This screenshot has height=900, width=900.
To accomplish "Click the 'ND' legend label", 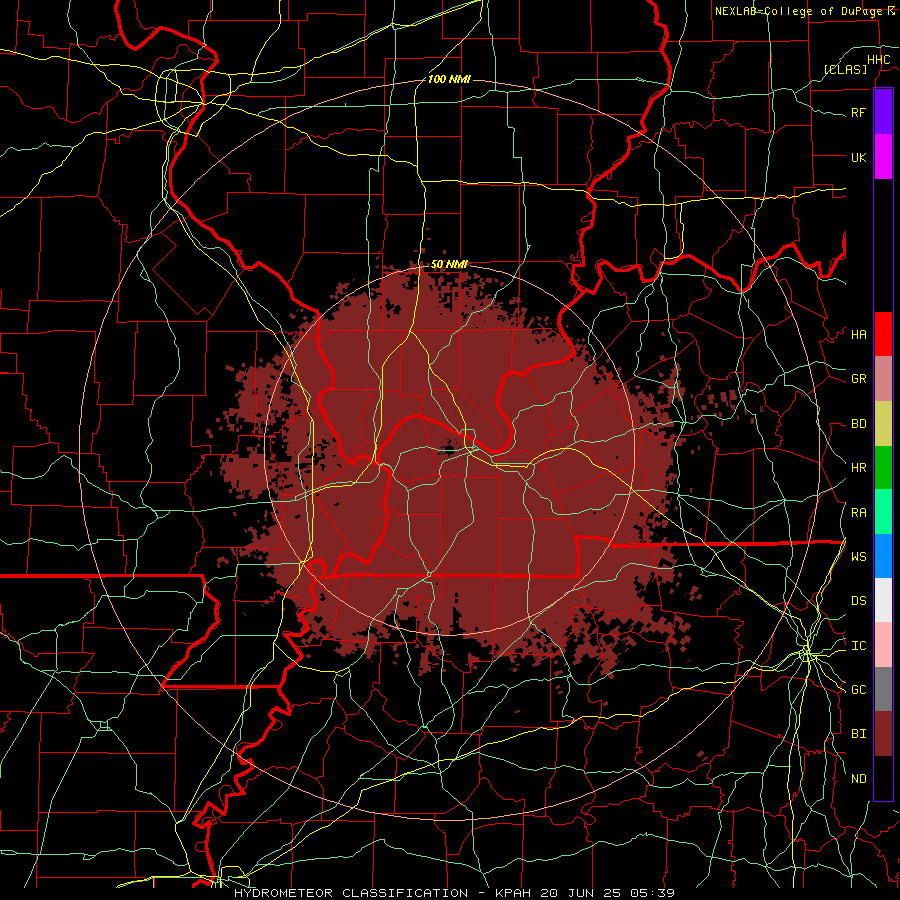I will pos(859,779).
